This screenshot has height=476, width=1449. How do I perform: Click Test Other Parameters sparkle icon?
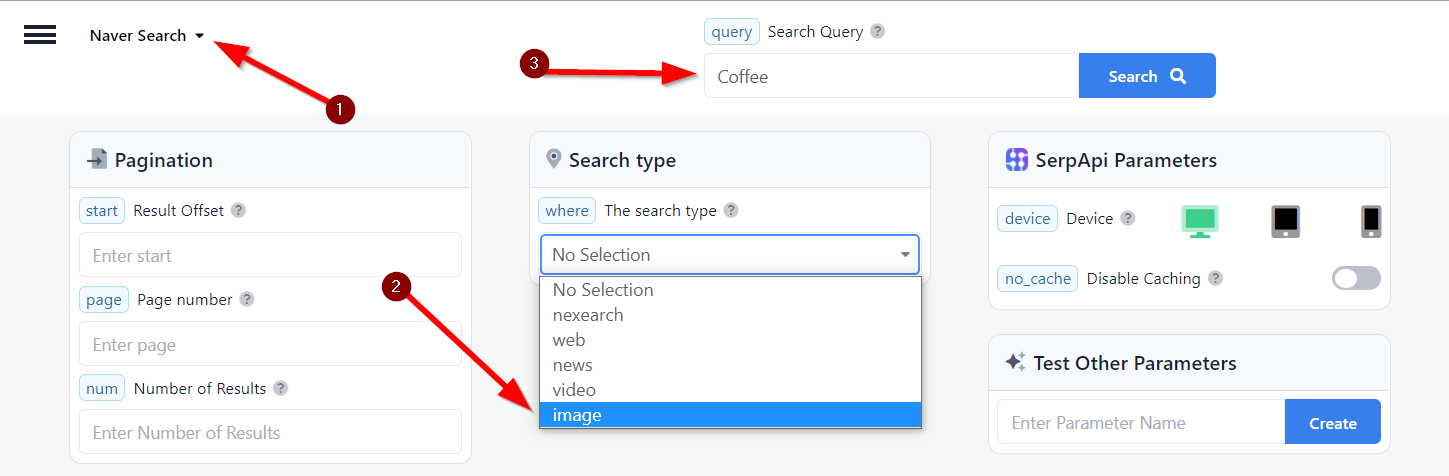1015,362
